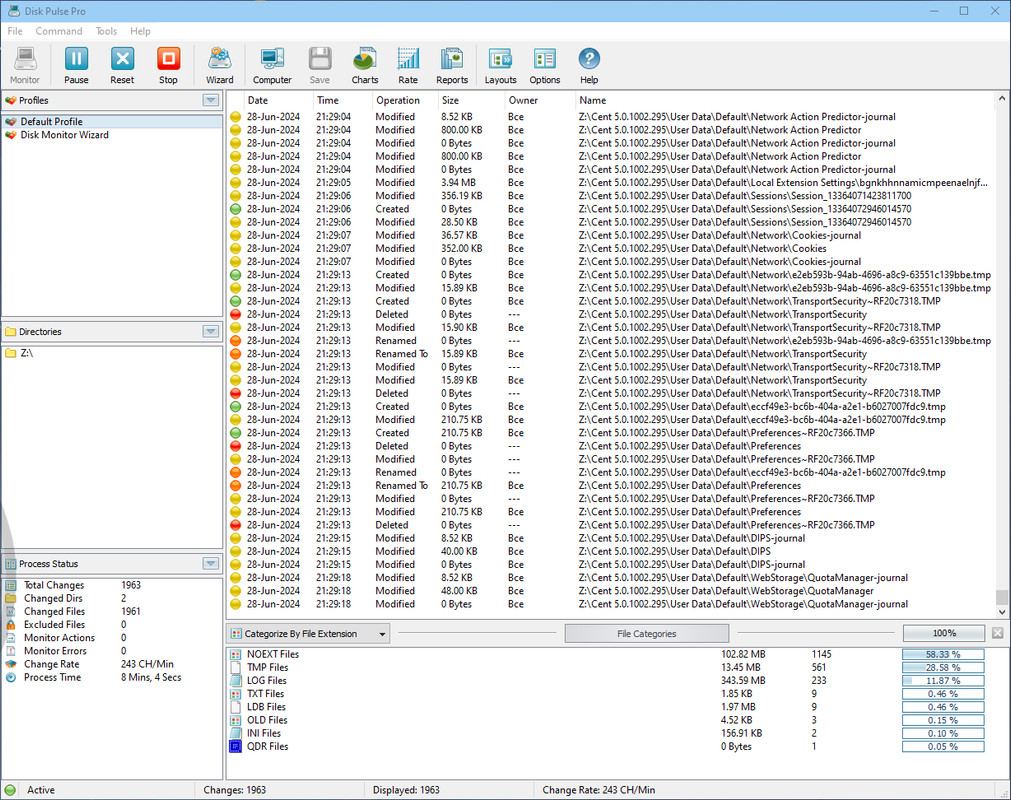Click the change list scroll down arrow
1011x800 pixels.
(1001, 612)
